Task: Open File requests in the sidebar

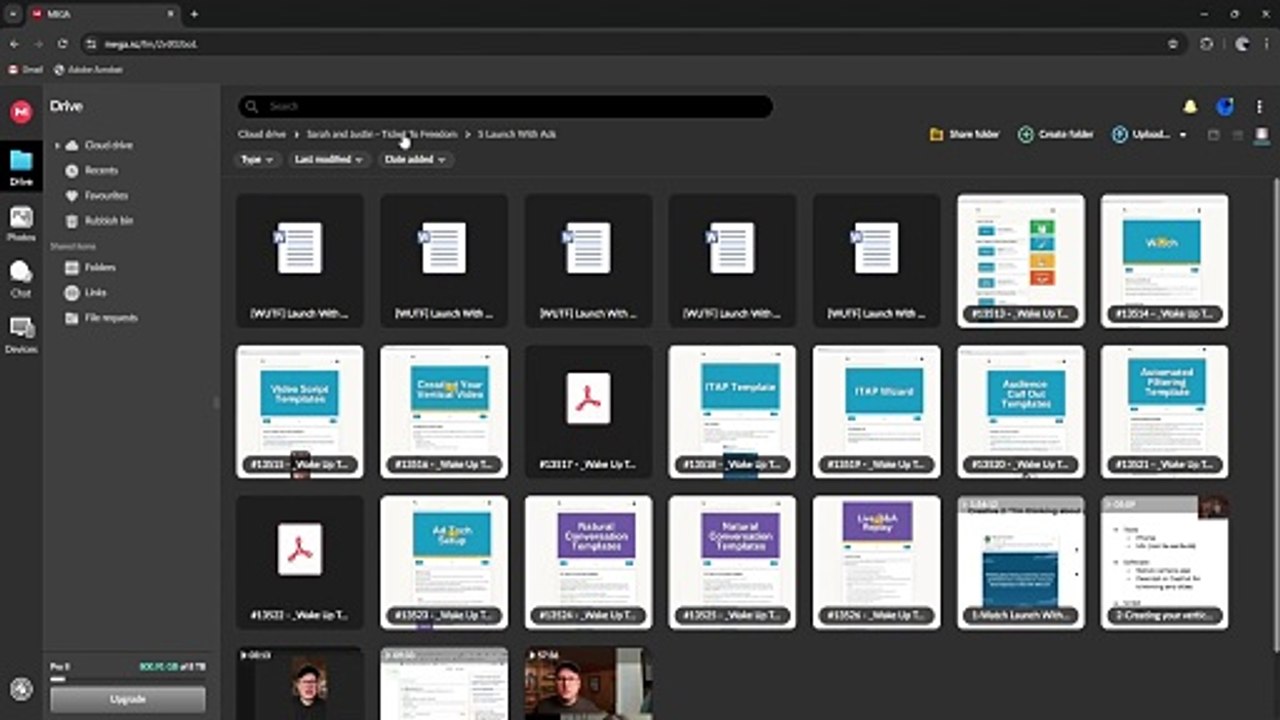Action: [x=100, y=317]
